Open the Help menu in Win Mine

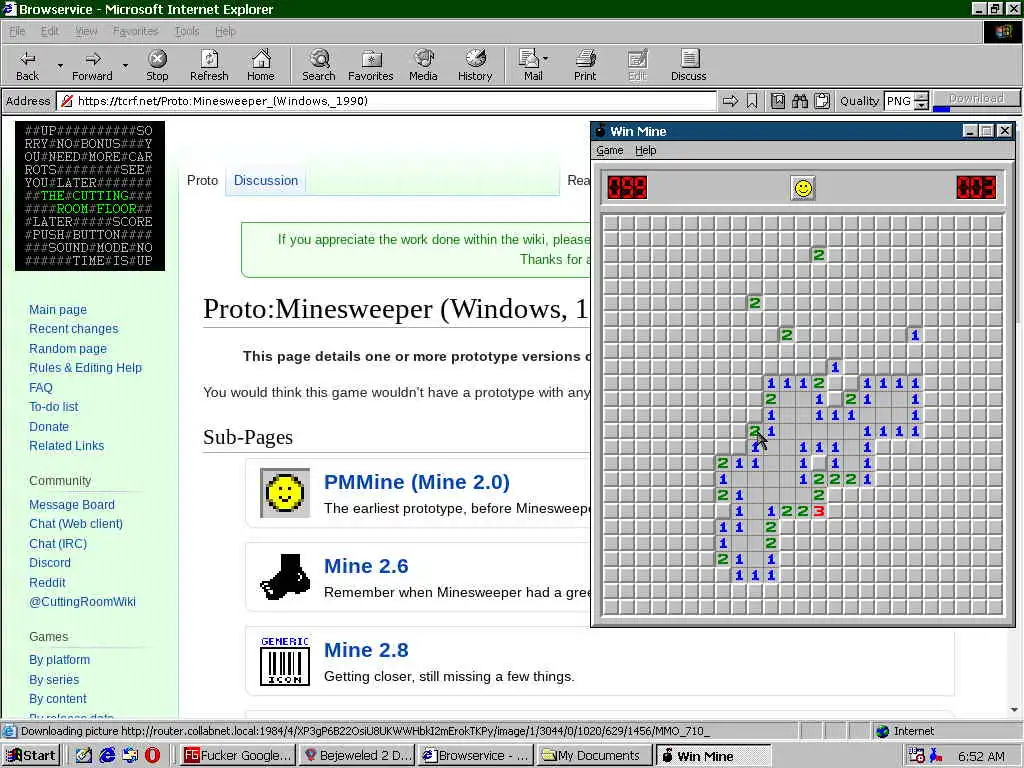point(645,150)
